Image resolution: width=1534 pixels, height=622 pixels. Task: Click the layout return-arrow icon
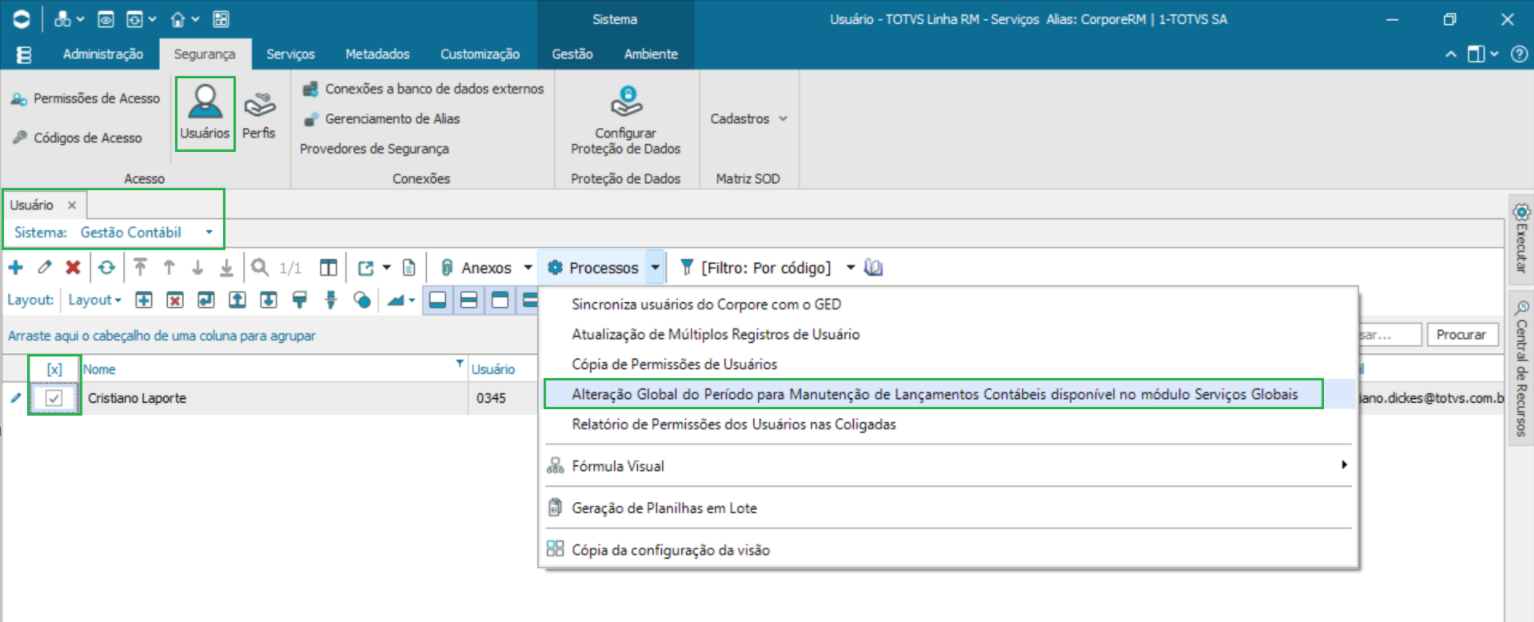(206, 299)
